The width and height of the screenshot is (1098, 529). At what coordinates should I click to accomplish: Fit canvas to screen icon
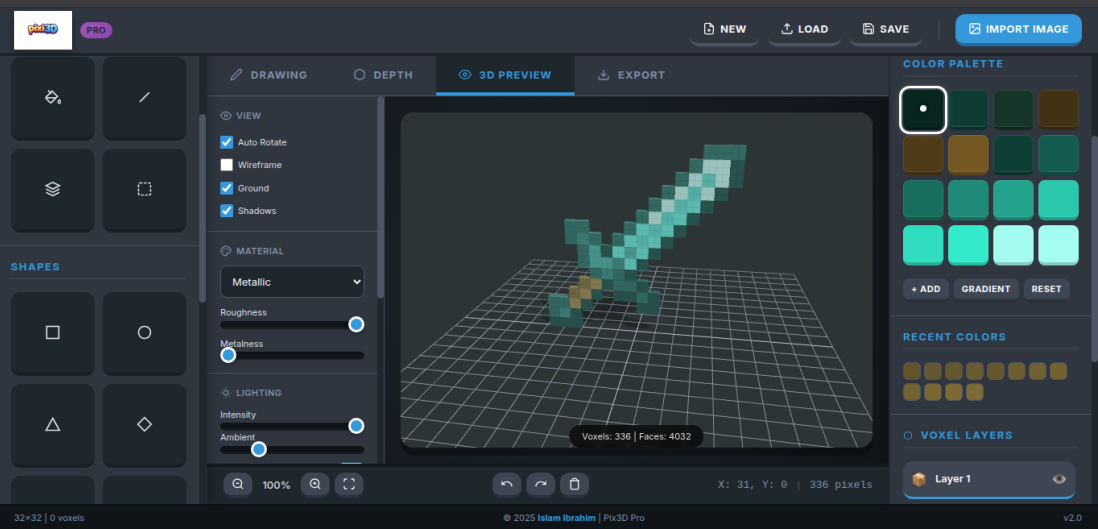click(x=349, y=484)
